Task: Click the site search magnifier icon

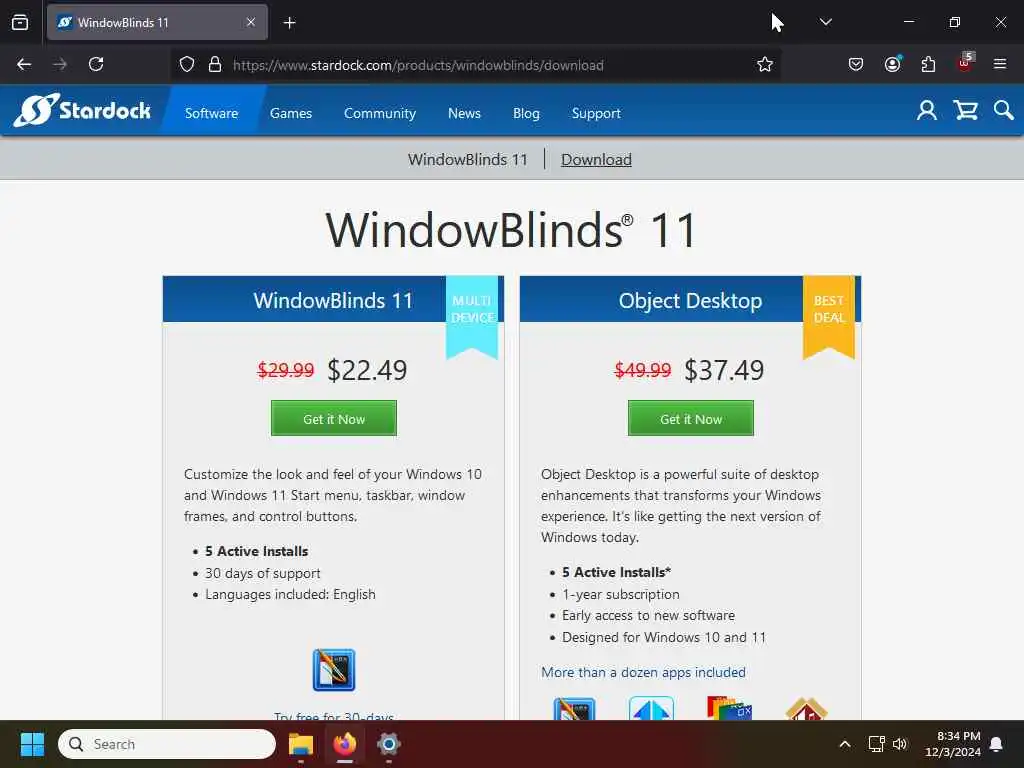Action: (1004, 110)
